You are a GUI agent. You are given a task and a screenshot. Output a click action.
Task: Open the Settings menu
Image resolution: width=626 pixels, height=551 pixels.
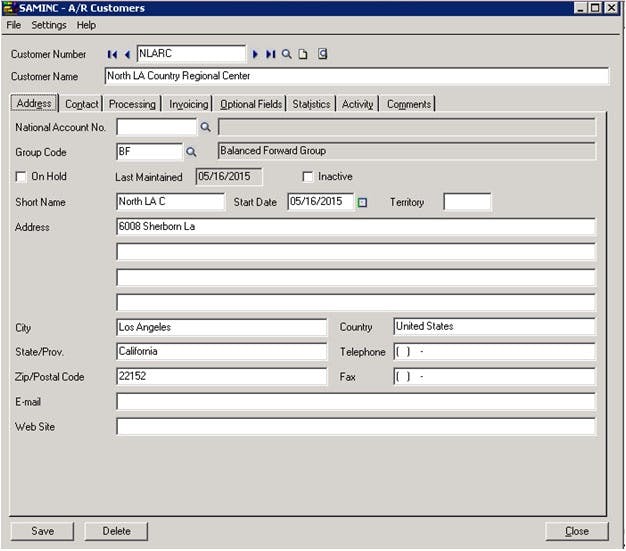[49, 25]
